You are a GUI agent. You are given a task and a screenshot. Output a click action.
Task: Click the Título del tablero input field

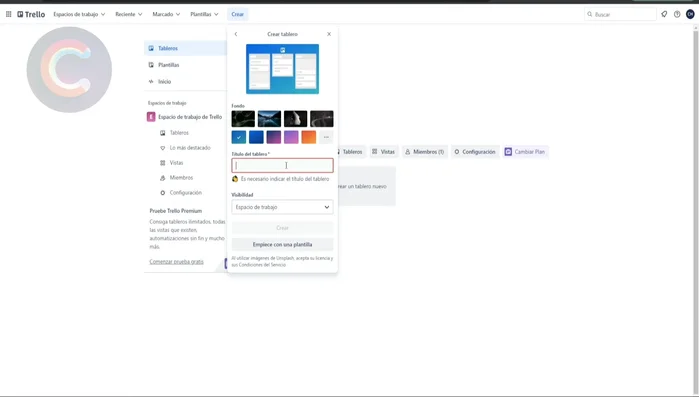(x=282, y=165)
